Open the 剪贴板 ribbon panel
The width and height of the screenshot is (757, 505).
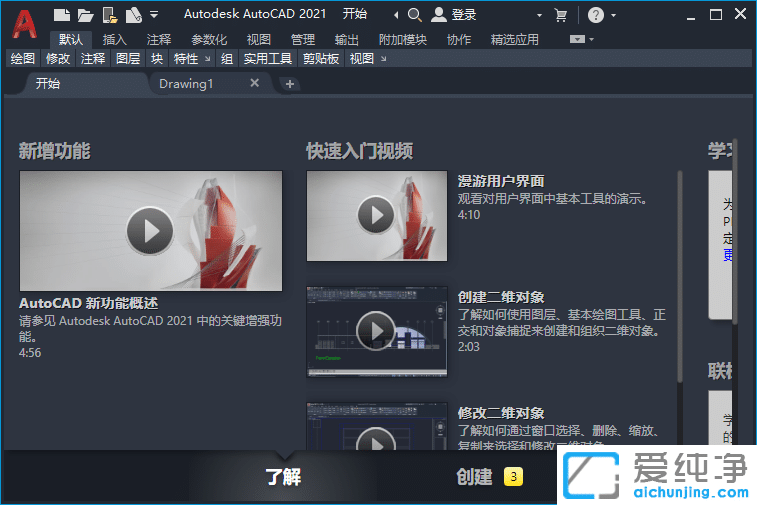click(321, 59)
